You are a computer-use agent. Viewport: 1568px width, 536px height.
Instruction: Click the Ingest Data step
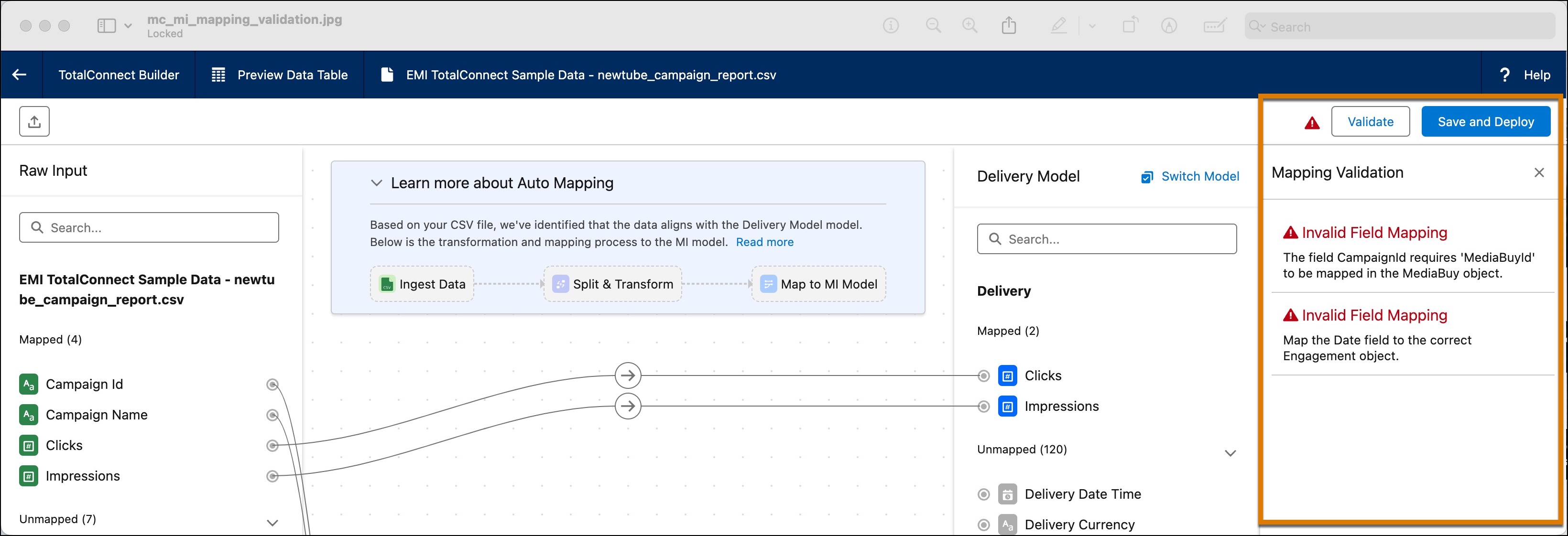pyautogui.click(x=422, y=284)
